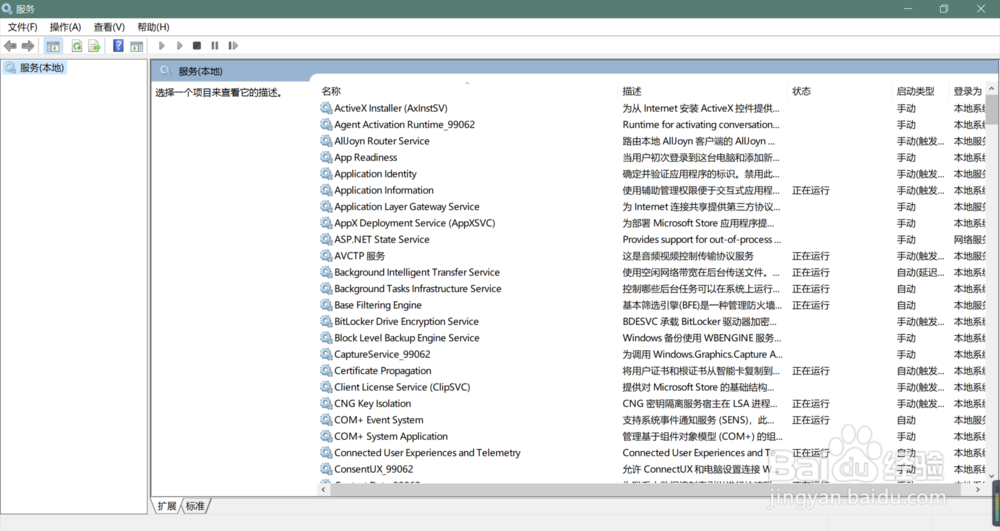Switch to the 标准 tab
Viewport: 1000px width, 531px height.
[195, 506]
